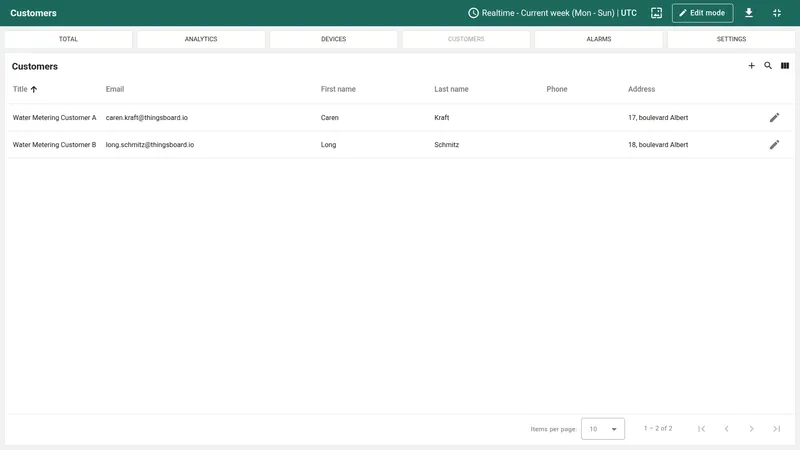Download the dashboard via the export icon
Viewport: 800px width, 450px height.
click(x=748, y=13)
